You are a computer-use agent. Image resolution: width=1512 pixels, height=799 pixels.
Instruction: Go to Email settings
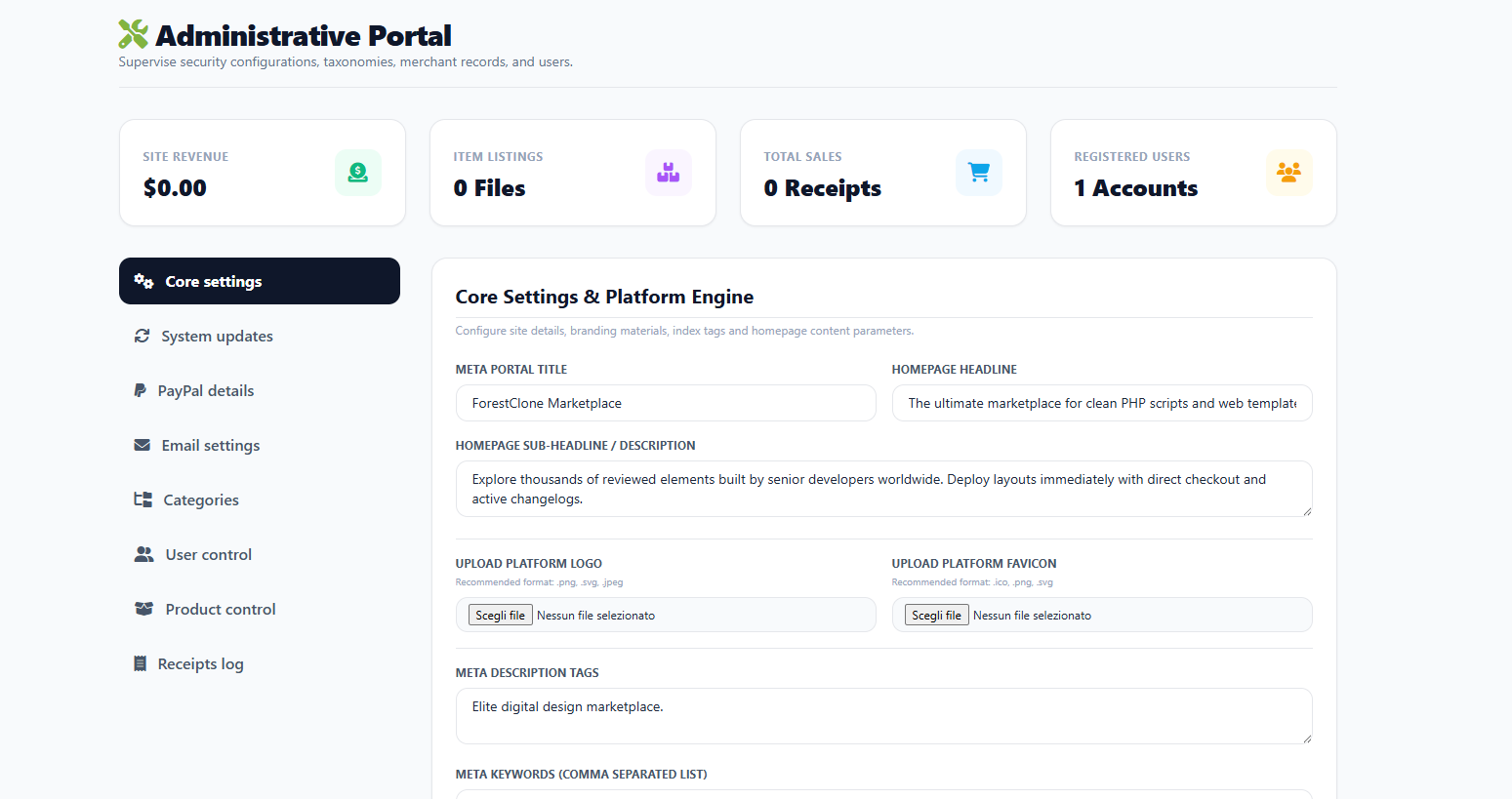click(260, 445)
